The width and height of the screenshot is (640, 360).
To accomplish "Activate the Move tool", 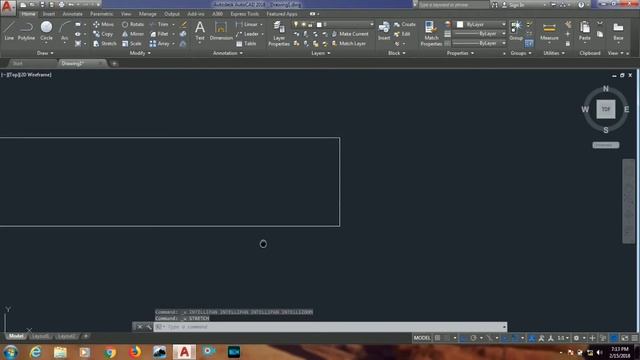I will [x=103, y=24].
